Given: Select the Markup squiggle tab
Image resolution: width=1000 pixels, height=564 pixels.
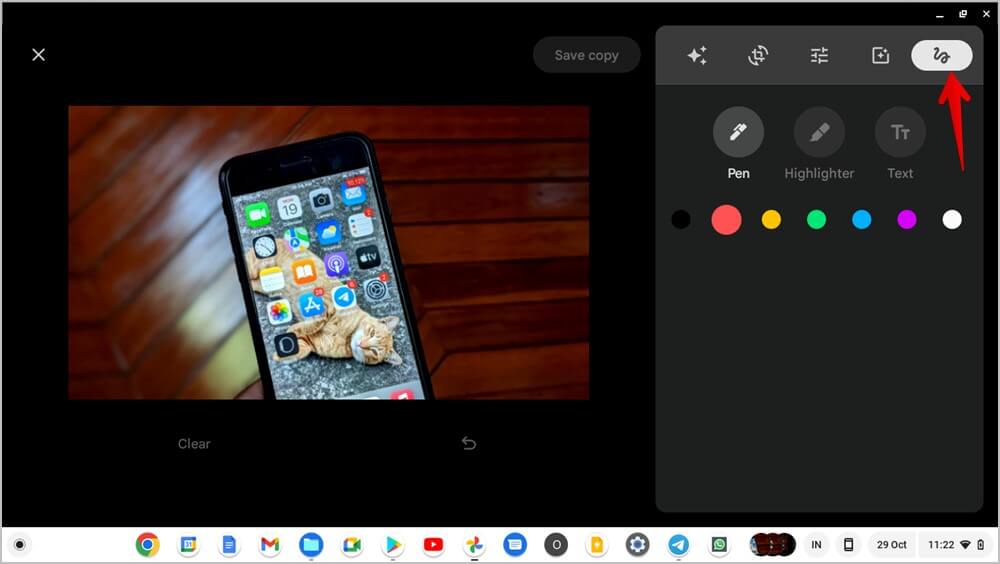Looking at the screenshot, I should (941, 56).
